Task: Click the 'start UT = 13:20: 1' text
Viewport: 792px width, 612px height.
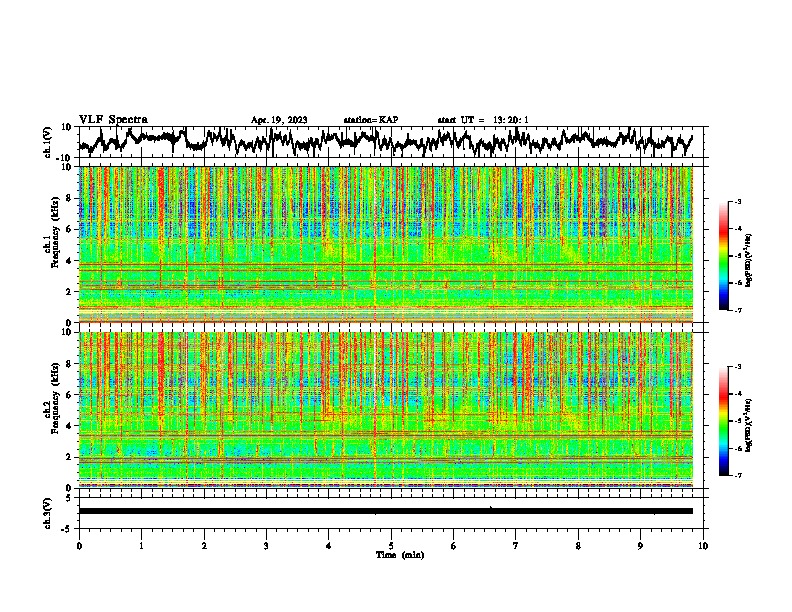Action: click(483, 120)
